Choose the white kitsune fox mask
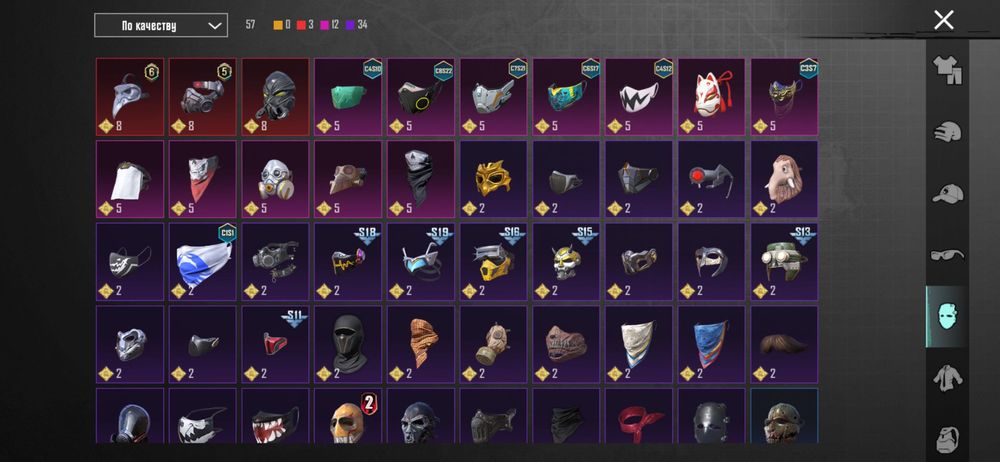1000x462 pixels. pyautogui.click(x=712, y=97)
